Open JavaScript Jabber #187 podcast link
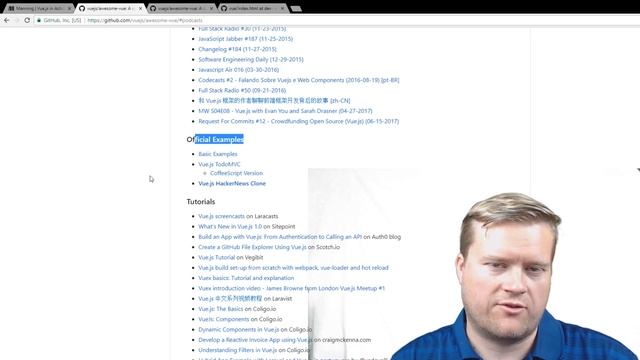The height and width of the screenshot is (360, 640). coord(245,39)
